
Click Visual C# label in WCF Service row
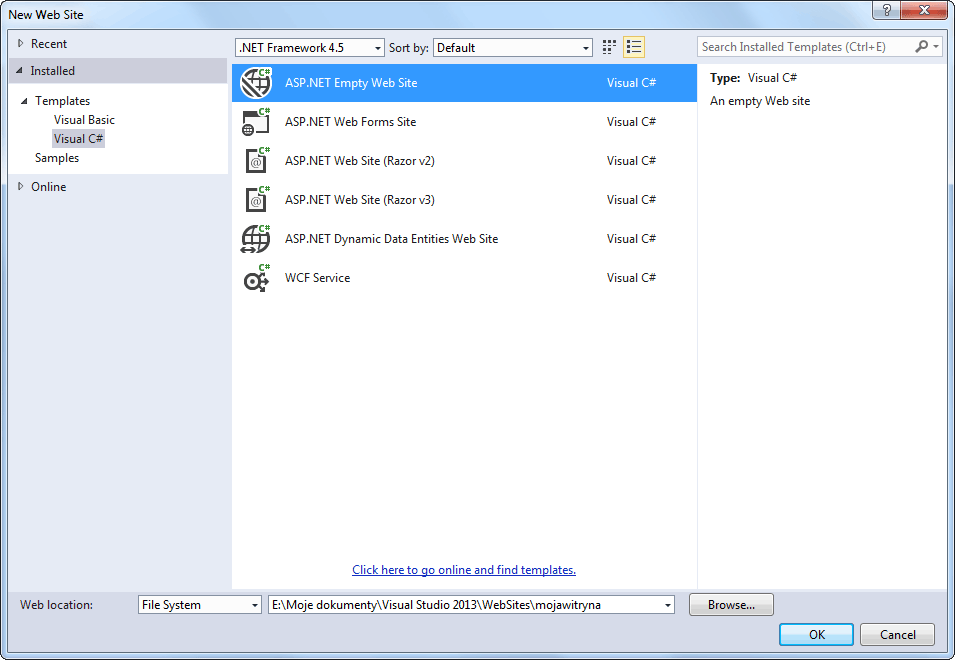point(632,278)
